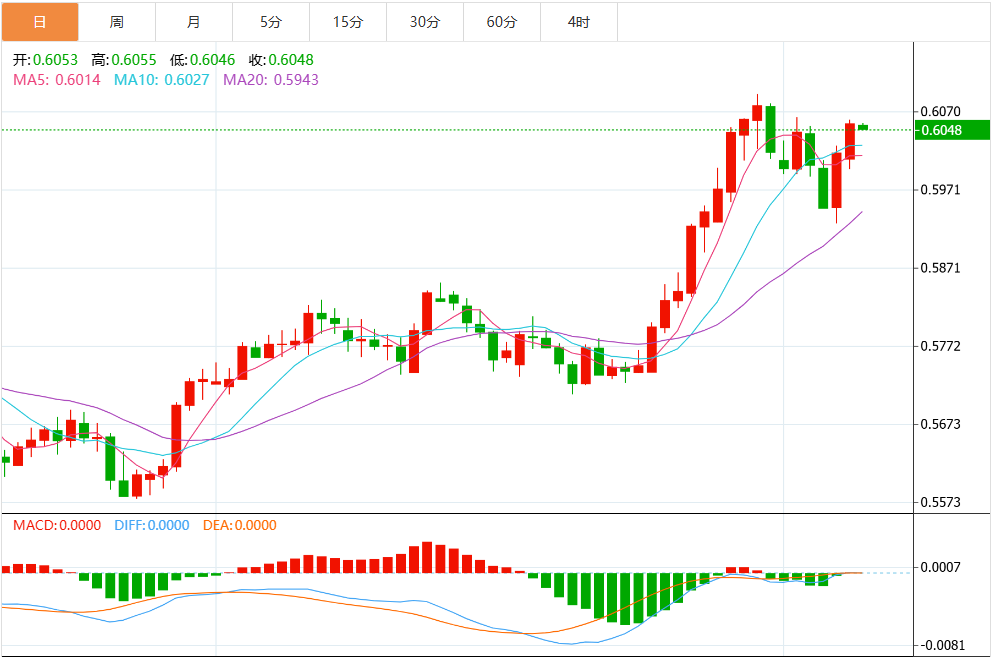Click the MA5 indicator label
This screenshot has width=999, height=657.
57,80
